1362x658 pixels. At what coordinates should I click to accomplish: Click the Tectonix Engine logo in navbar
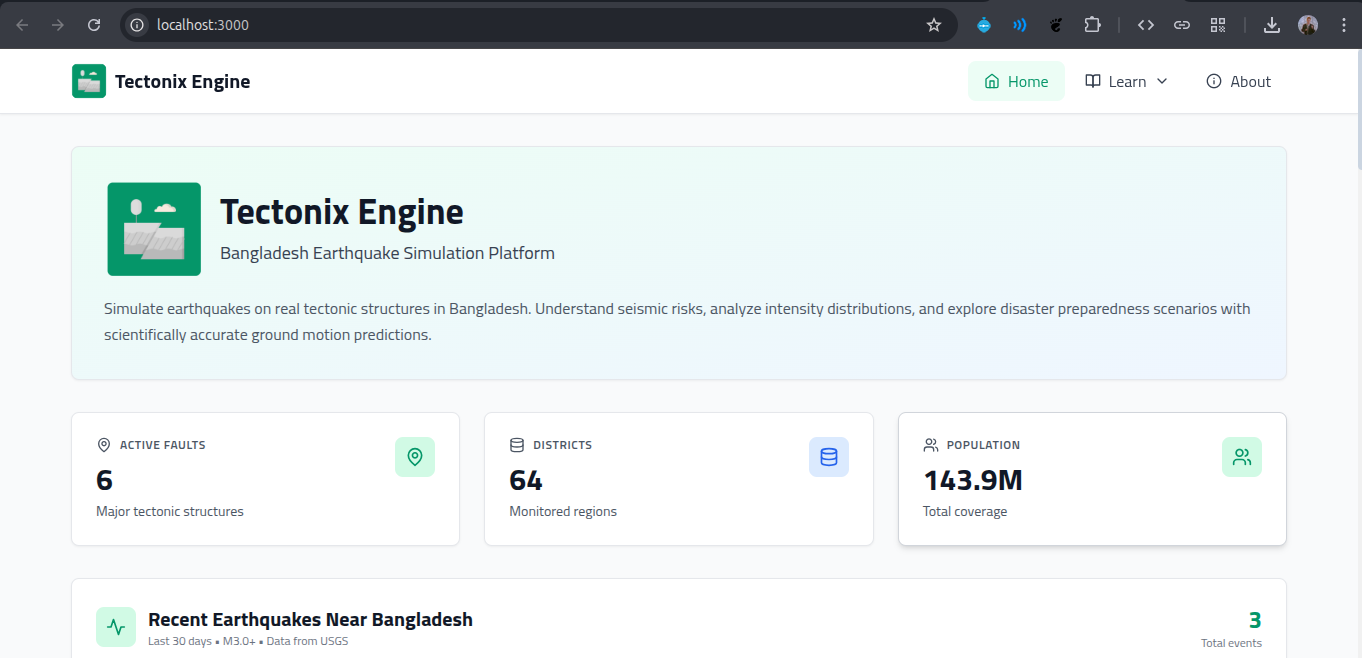89,81
